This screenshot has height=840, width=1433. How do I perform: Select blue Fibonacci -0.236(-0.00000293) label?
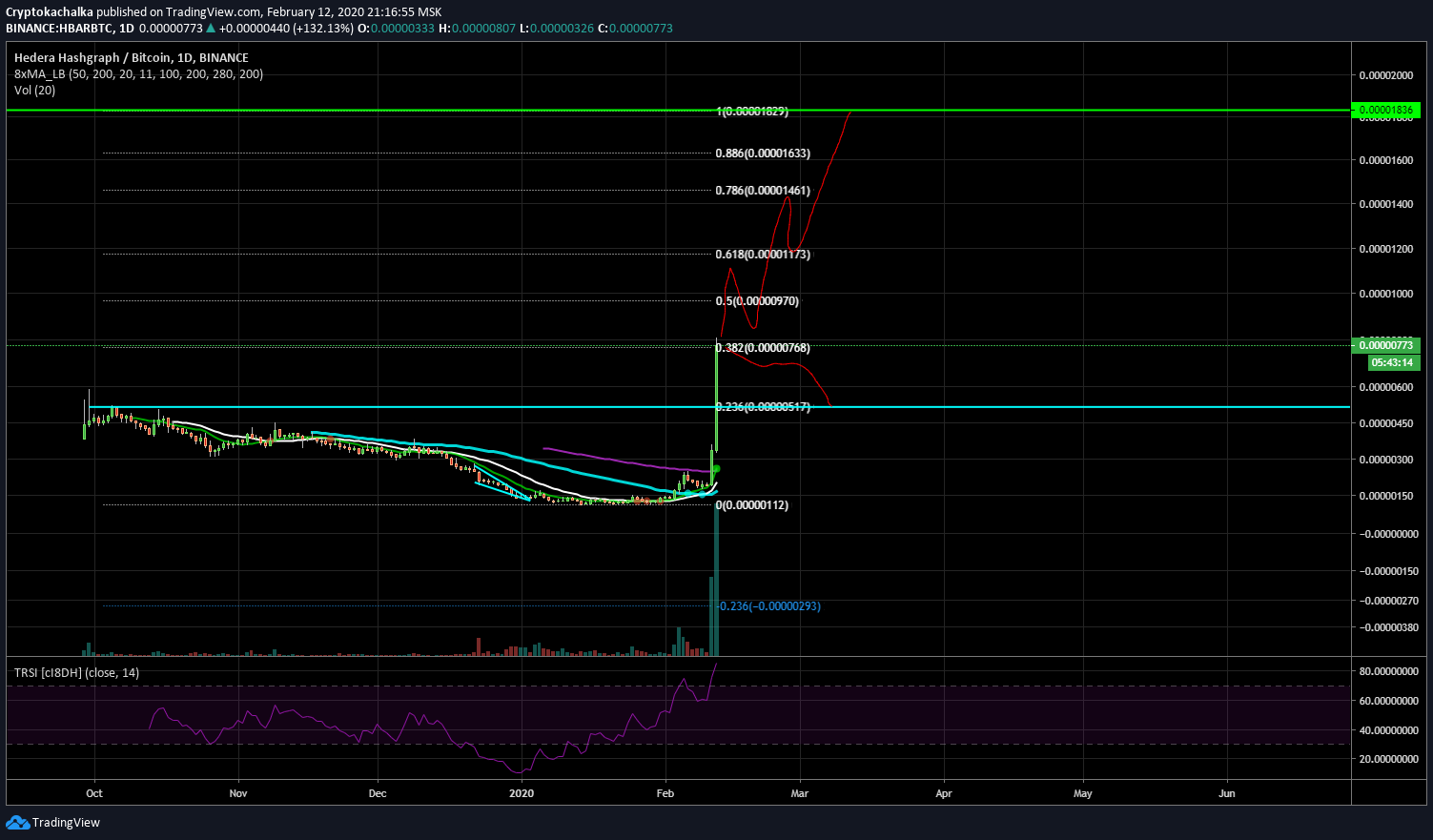tap(768, 606)
